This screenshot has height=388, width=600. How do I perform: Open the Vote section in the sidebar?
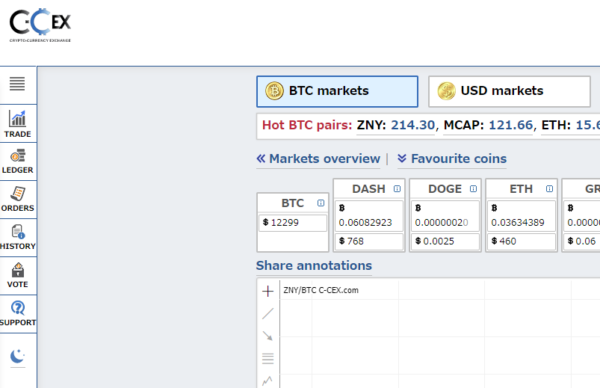18,276
